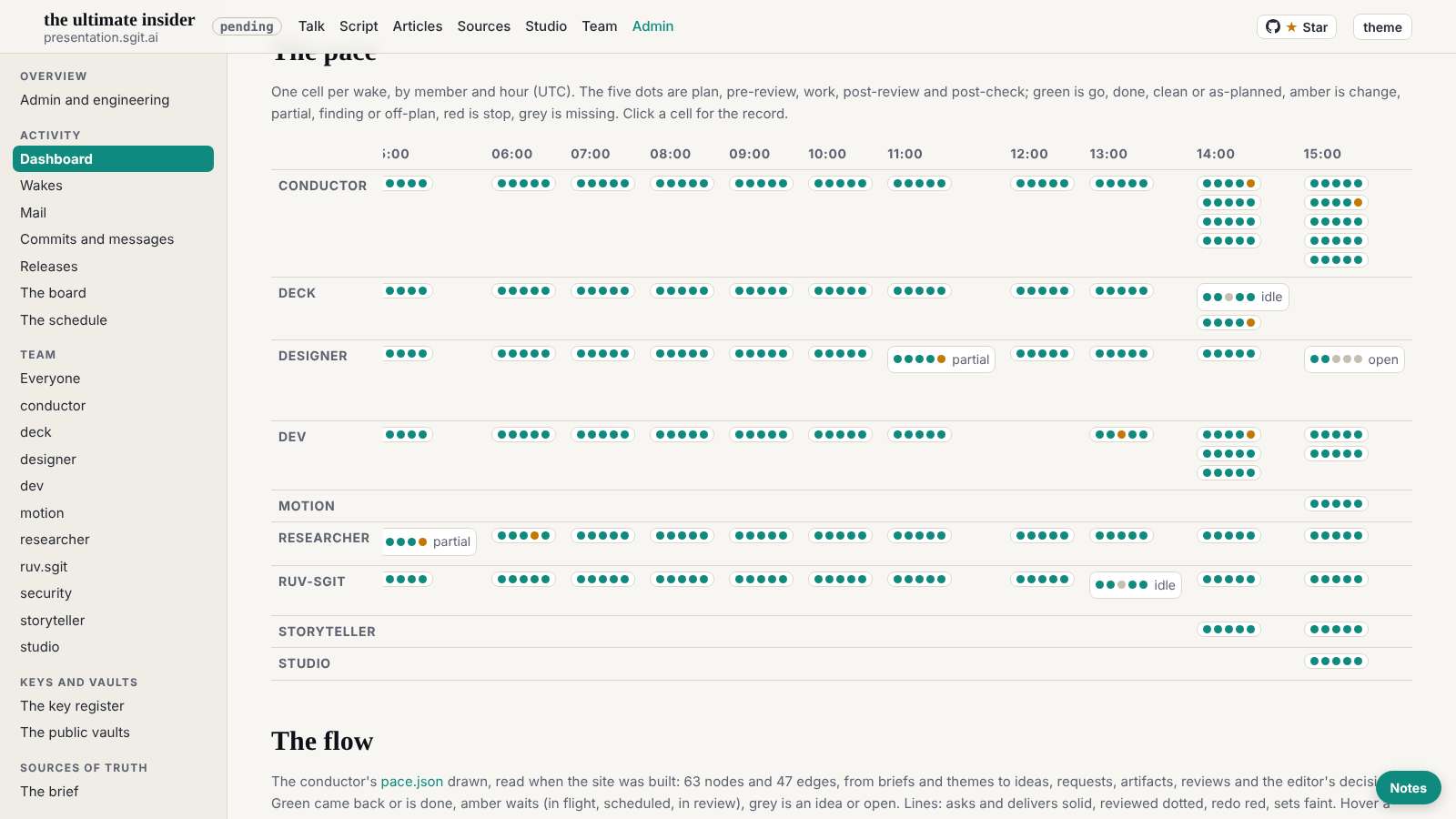The image size is (1456, 819).
Task: Open the Talk menu item
Action: [x=311, y=26]
